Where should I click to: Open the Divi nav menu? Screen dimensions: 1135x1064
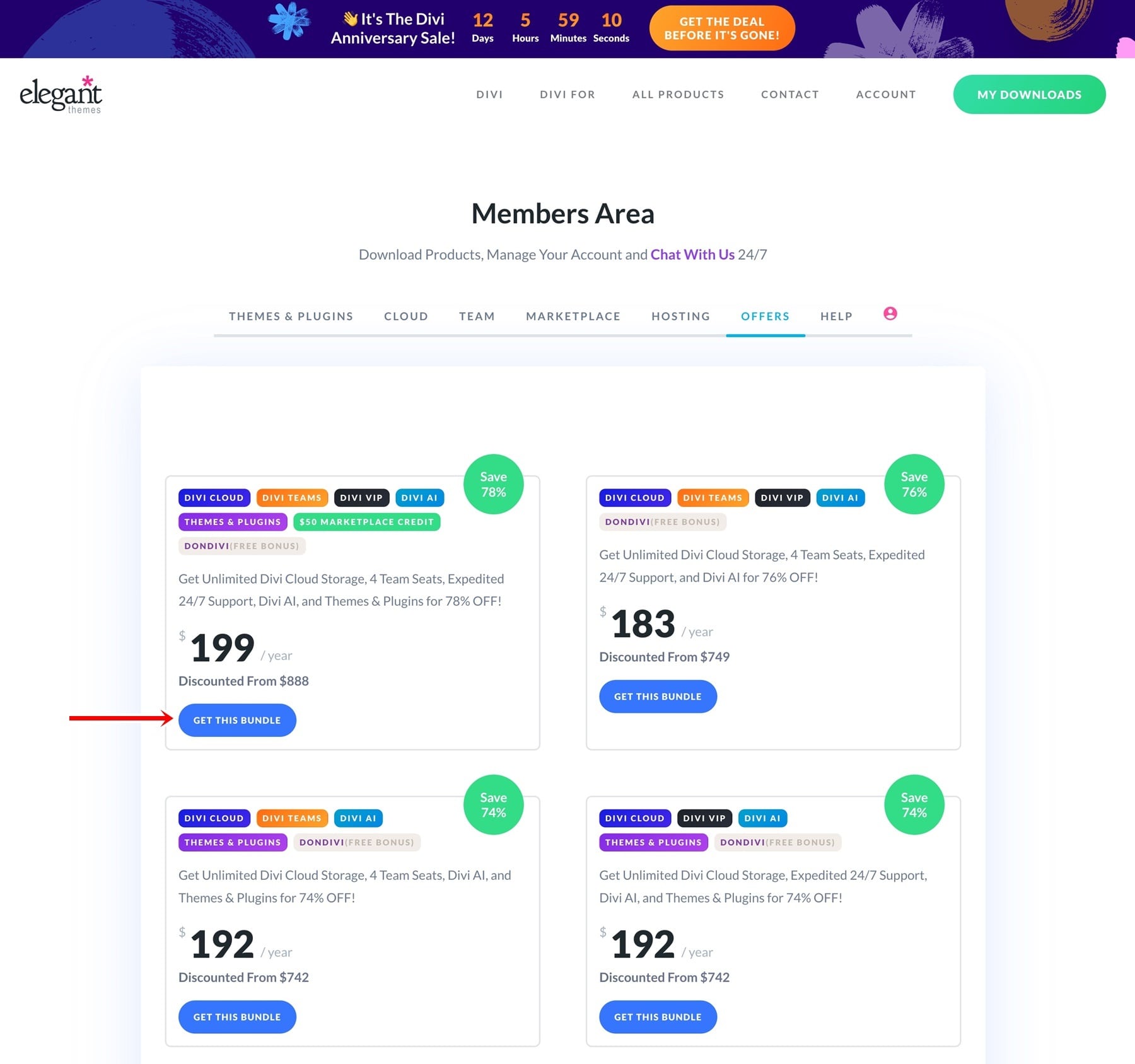pyautogui.click(x=489, y=95)
